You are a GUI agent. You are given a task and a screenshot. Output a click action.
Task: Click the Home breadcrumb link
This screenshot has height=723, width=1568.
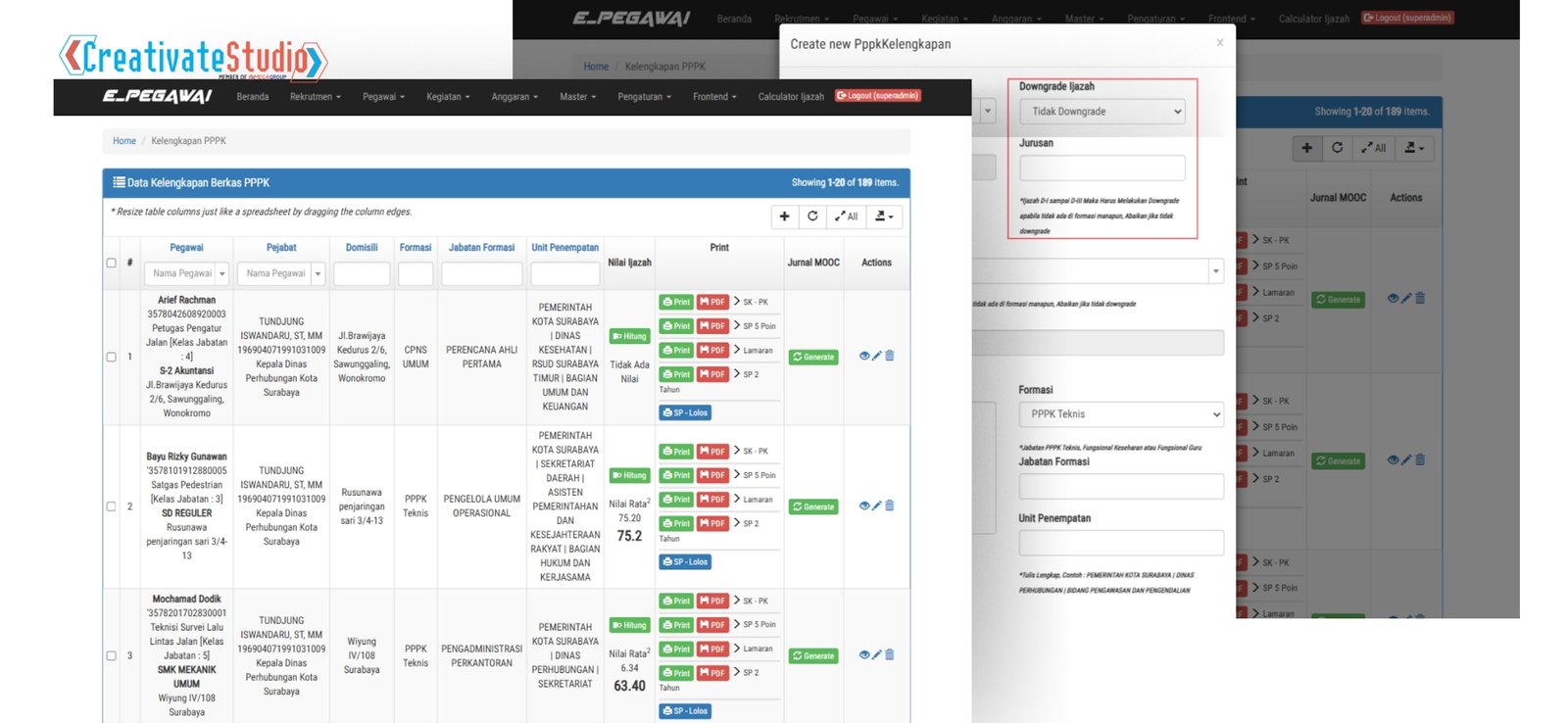(x=124, y=141)
